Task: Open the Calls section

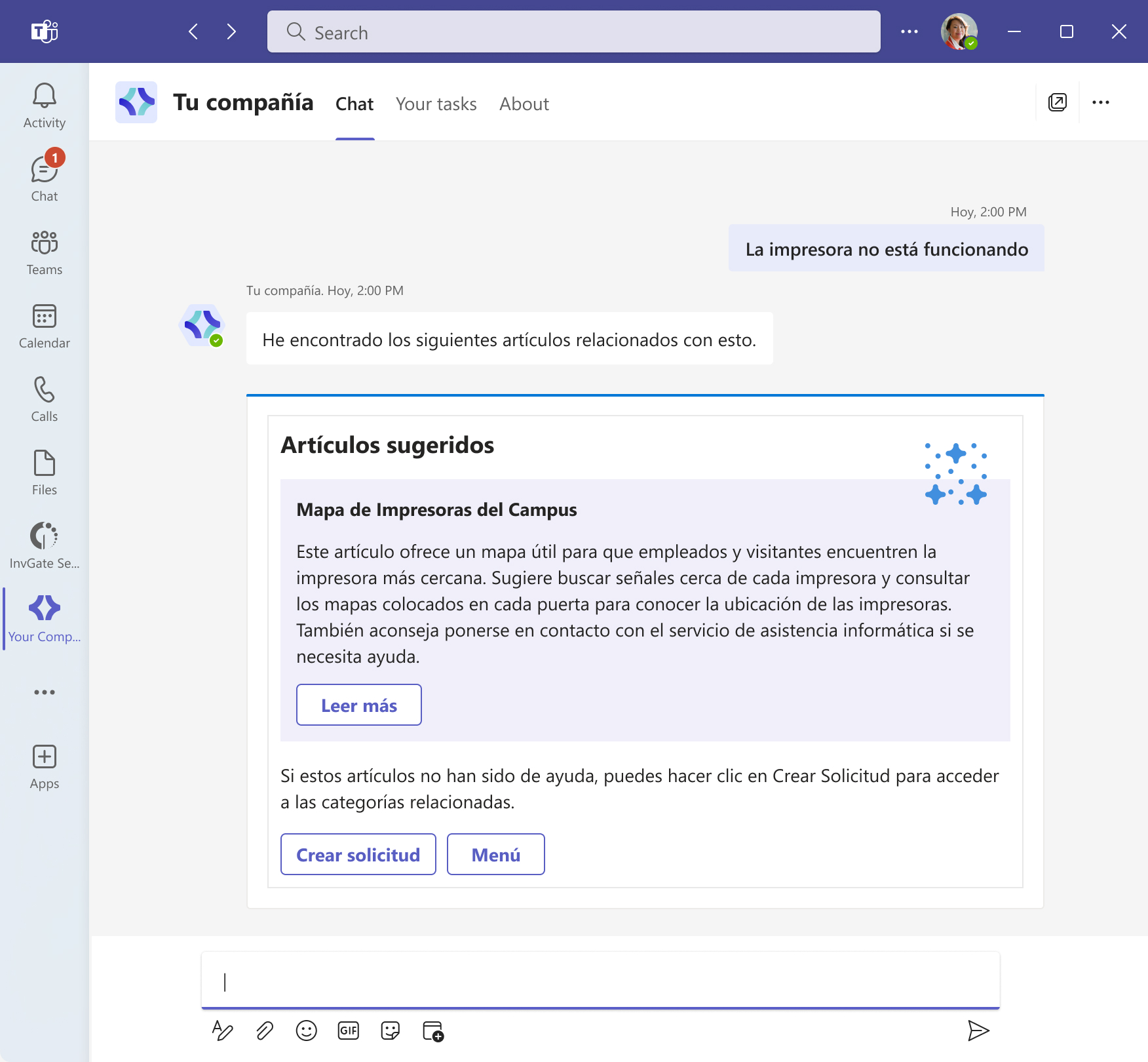Action: coord(43,399)
